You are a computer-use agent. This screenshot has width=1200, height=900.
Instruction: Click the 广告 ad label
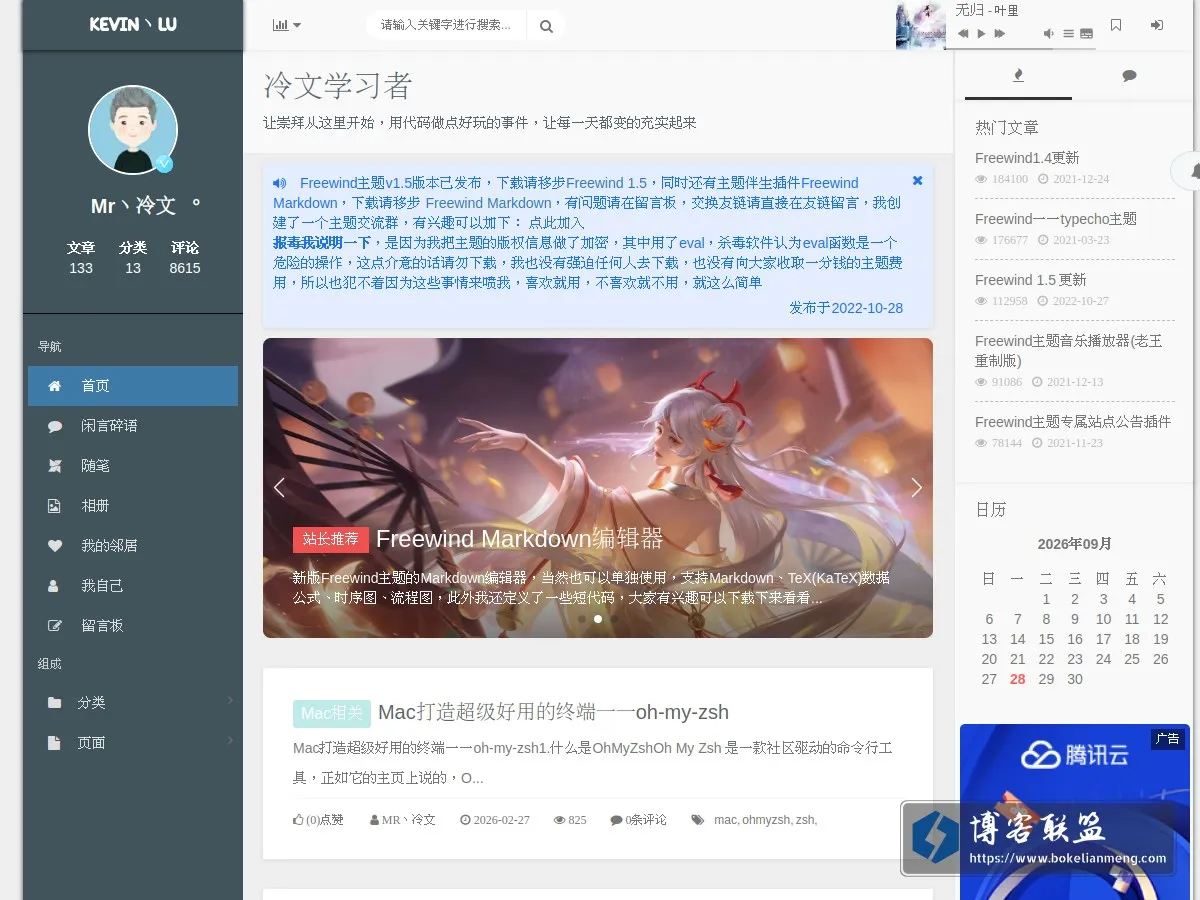[1168, 739]
